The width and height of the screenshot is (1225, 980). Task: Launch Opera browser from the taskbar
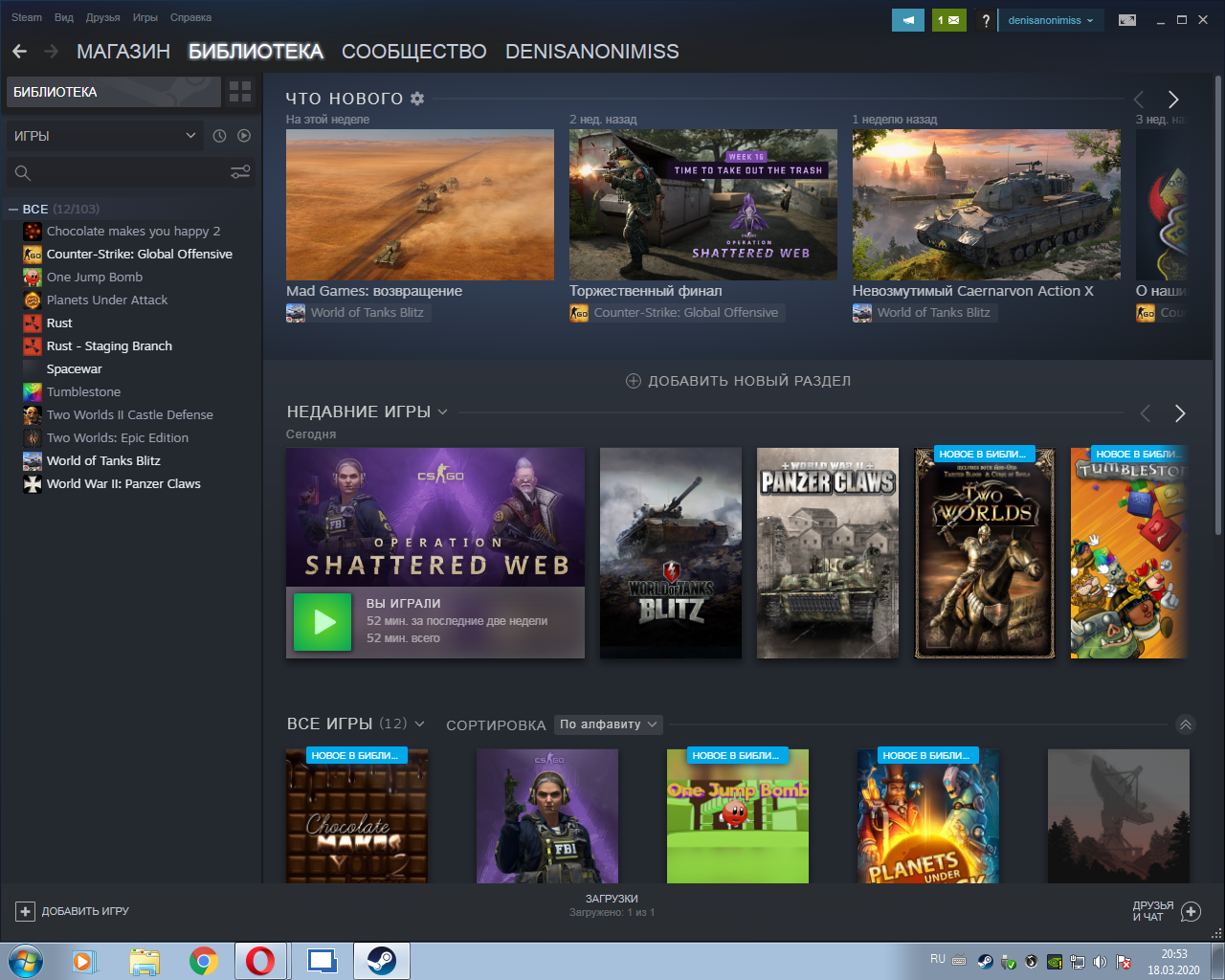[x=260, y=961]
